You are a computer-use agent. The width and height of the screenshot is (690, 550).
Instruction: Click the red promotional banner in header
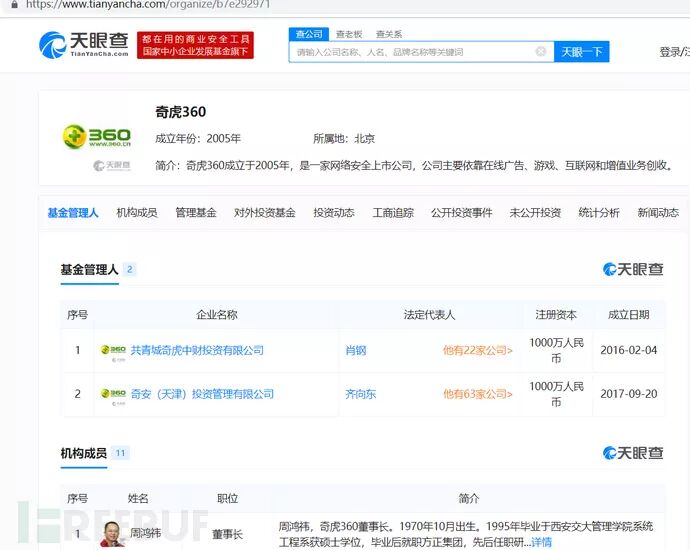pyautogui.click(x=195, y=45)
